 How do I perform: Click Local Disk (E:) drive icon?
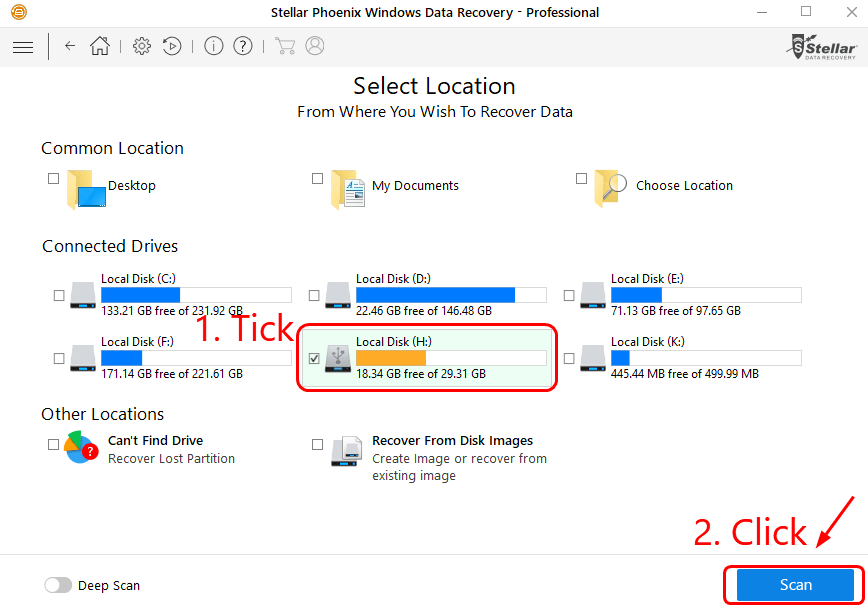pyautogui.click(x=593, y=296)
